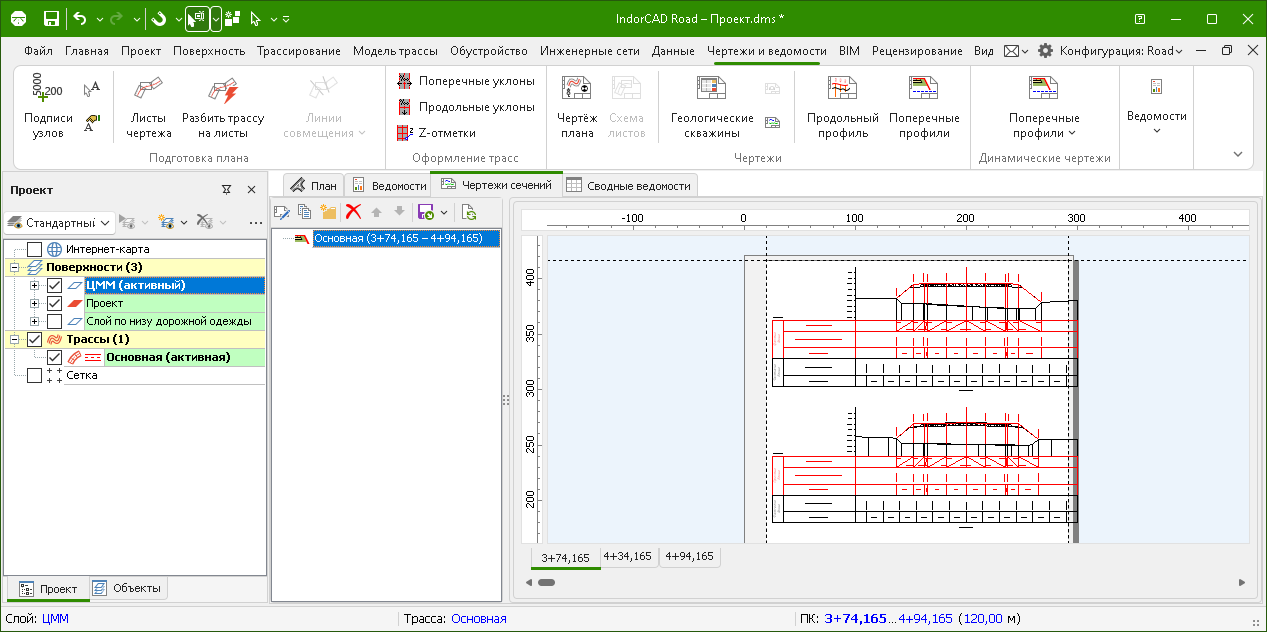Click Поперечные уклоны button

pyautogui.click(x=466, y=81)
